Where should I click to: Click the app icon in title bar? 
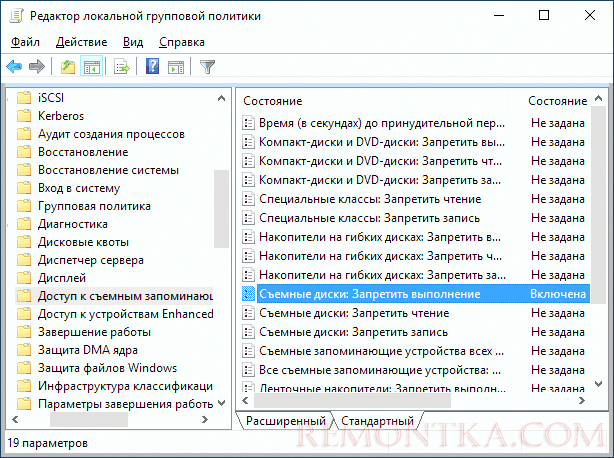16,16
